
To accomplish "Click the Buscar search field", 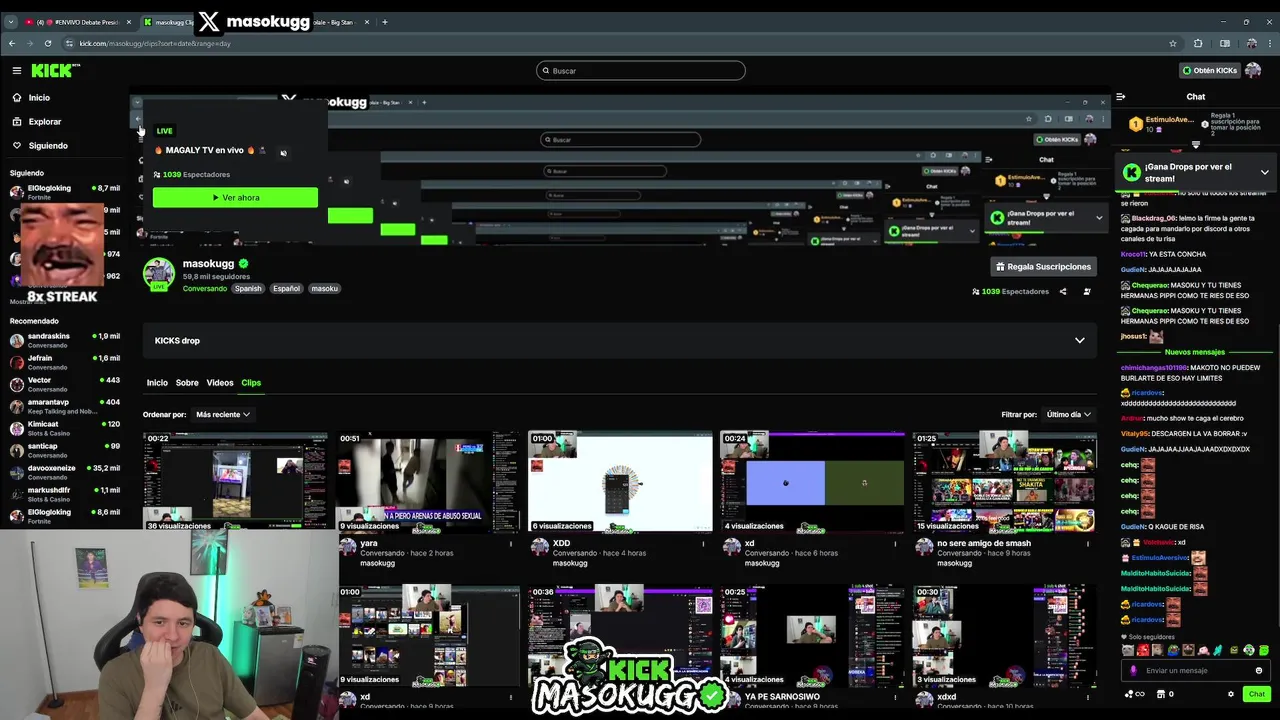I will [x=640, y=71].
